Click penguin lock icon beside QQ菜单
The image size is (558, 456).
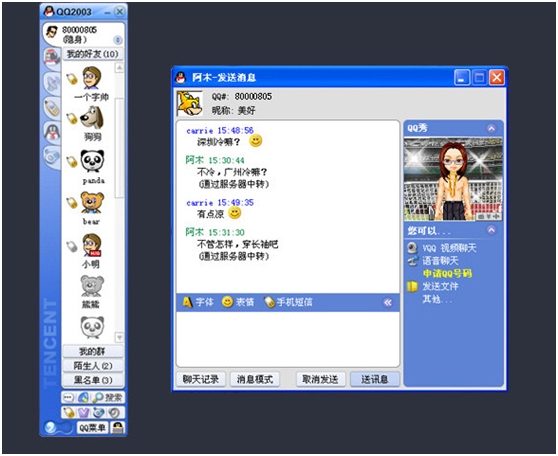117,428
